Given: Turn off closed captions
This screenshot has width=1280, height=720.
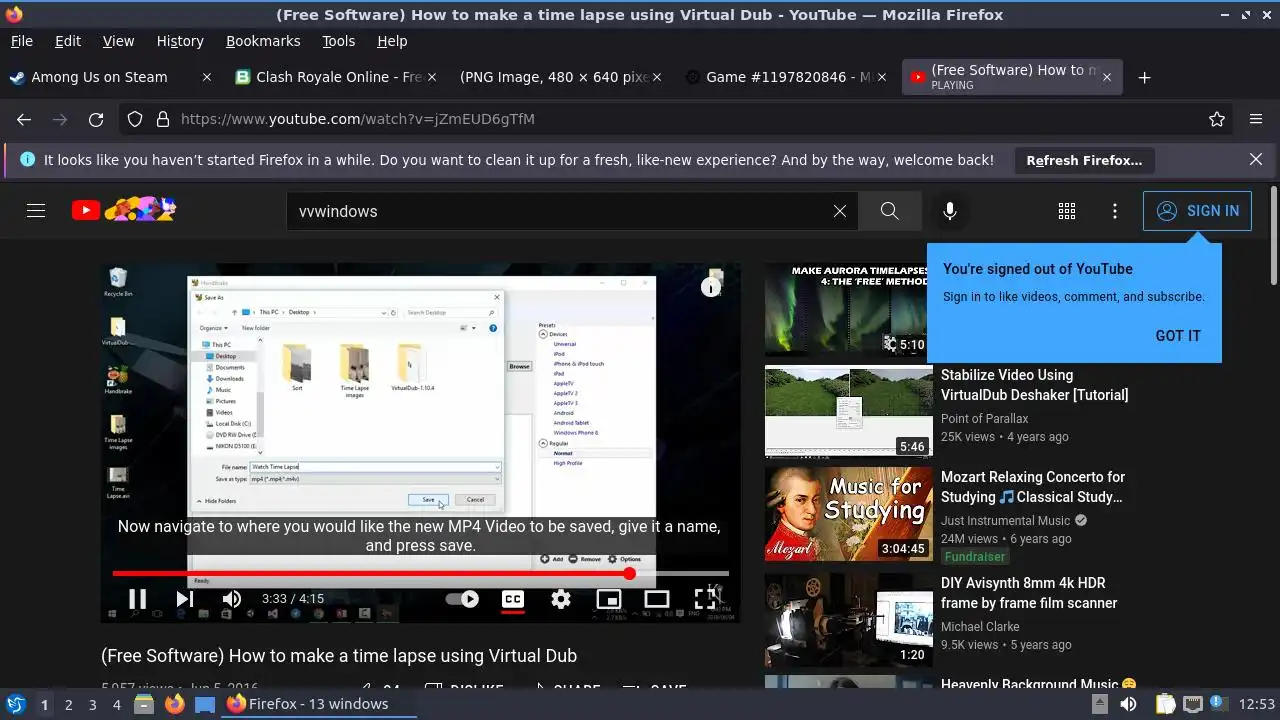Looking at the screenshot, I should (513, 599).
